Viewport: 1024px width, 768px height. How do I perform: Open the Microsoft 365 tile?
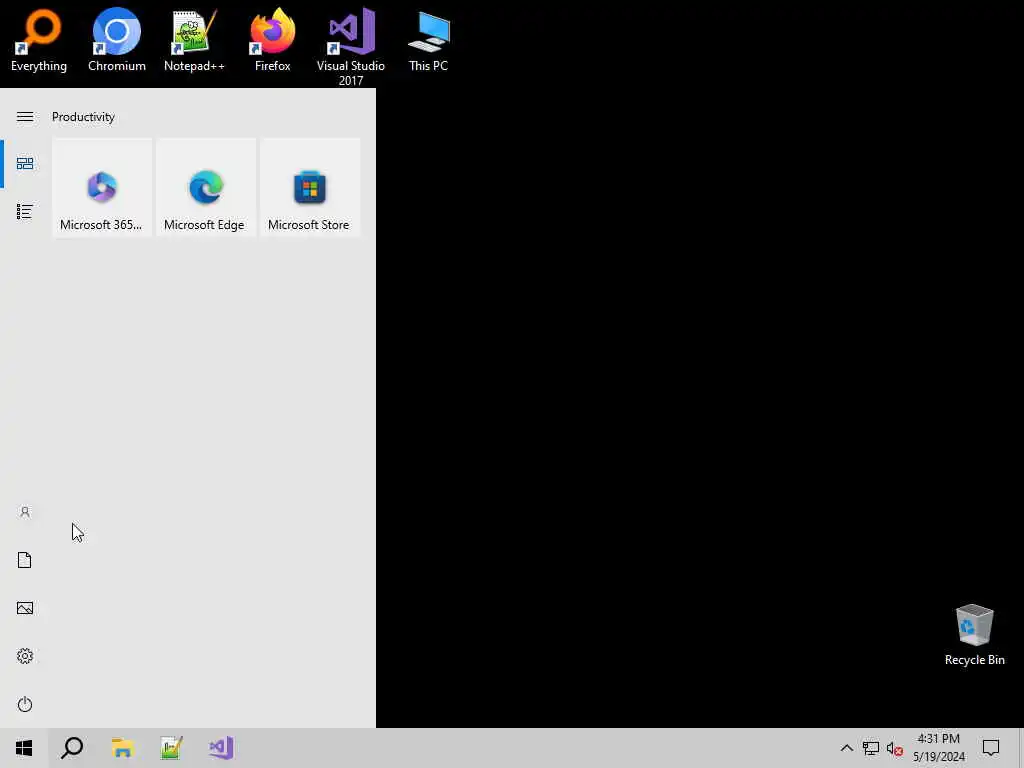pos(102,188)
